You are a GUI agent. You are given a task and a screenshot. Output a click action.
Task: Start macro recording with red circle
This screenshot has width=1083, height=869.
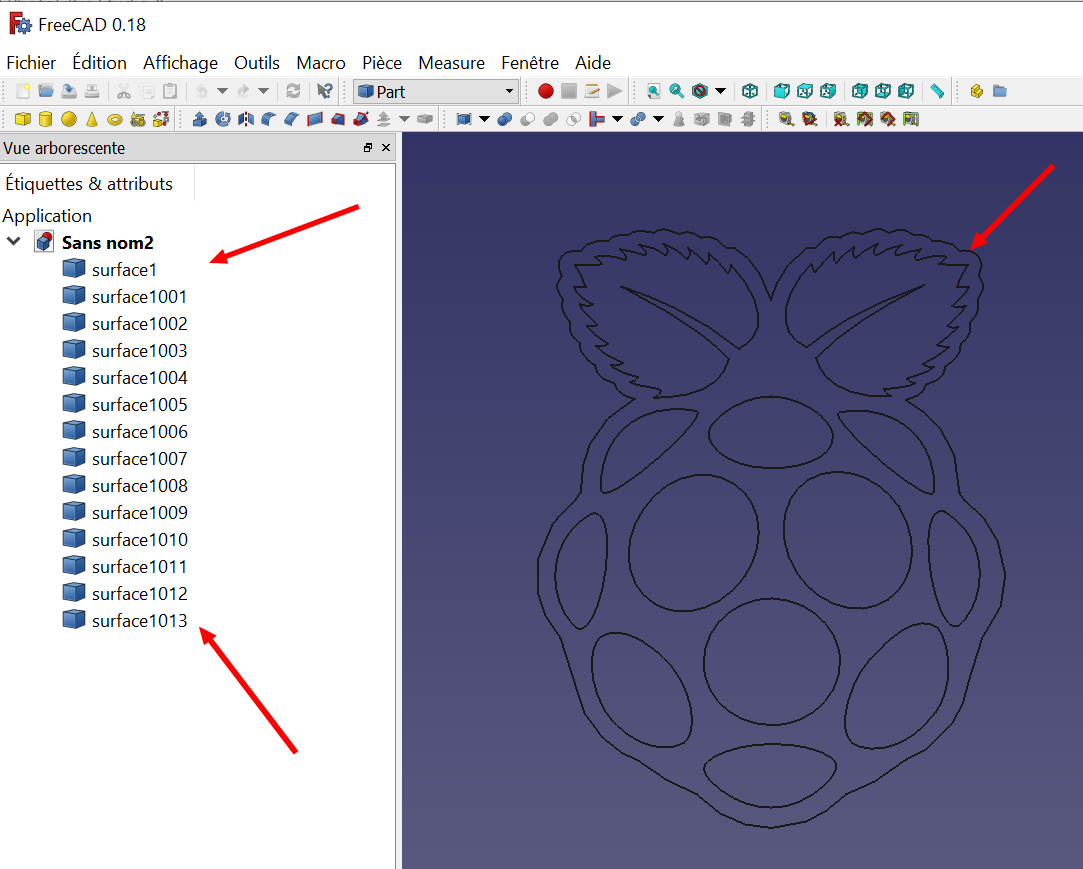[x=546, y=91]
